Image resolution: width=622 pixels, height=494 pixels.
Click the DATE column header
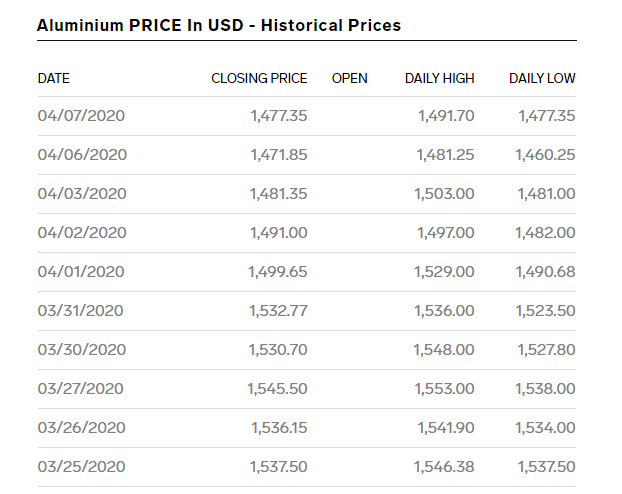[54, 78]
